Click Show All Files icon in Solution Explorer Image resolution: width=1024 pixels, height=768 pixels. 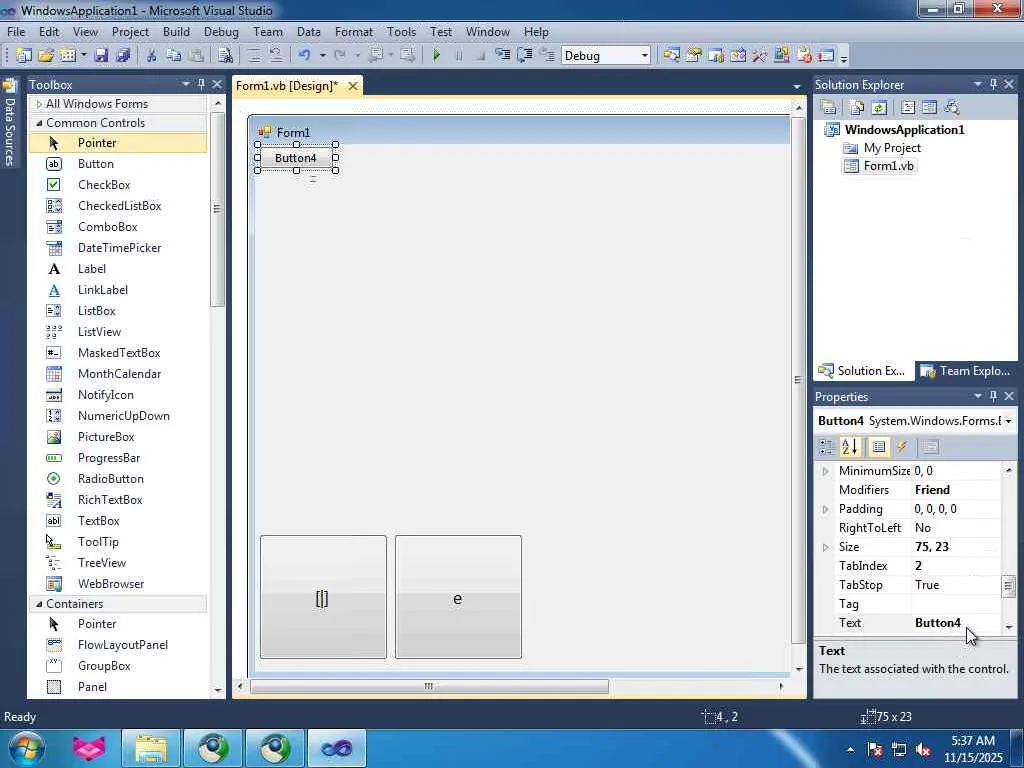click(x=857, y=107)
